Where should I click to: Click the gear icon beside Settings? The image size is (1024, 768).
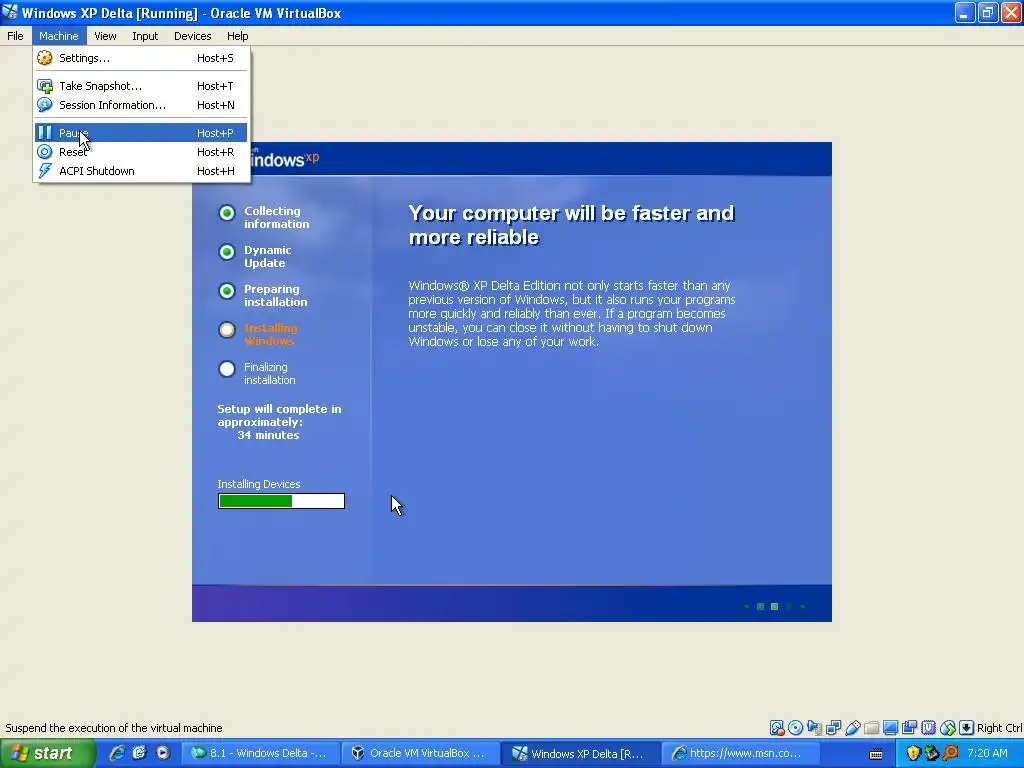click(x=44, y=58)
